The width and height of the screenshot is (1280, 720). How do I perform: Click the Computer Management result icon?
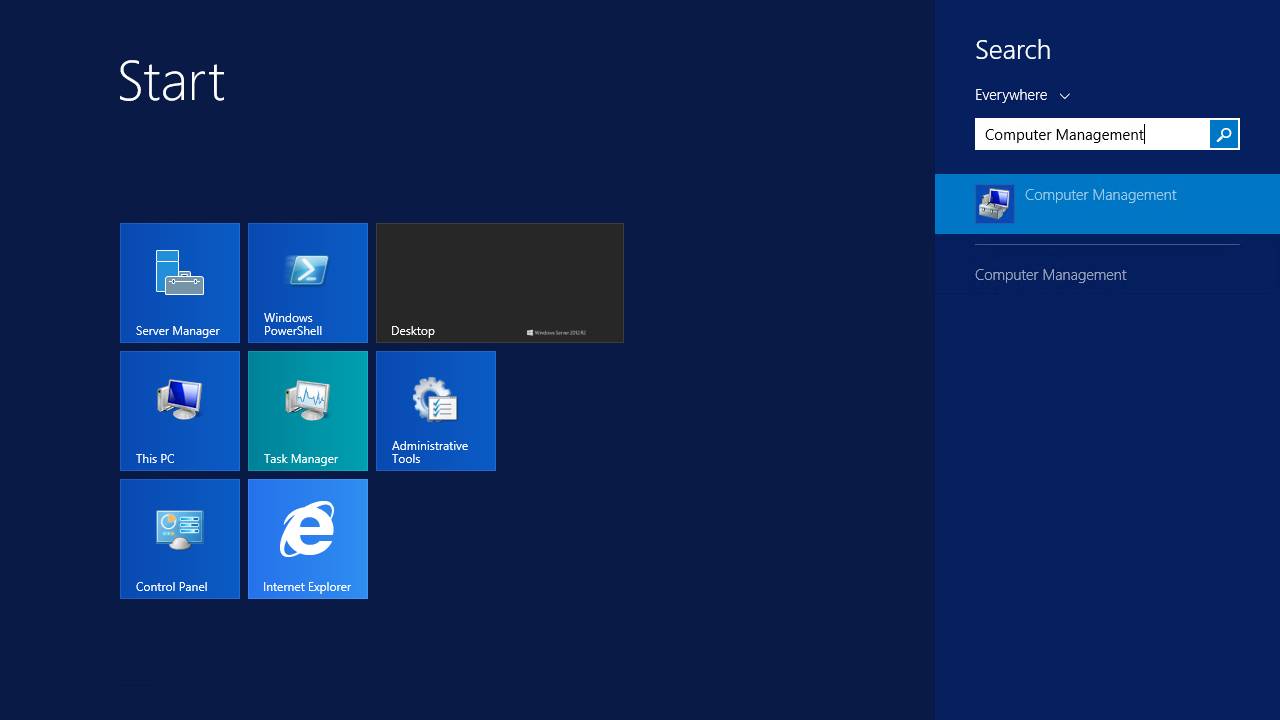coord(995,204)
